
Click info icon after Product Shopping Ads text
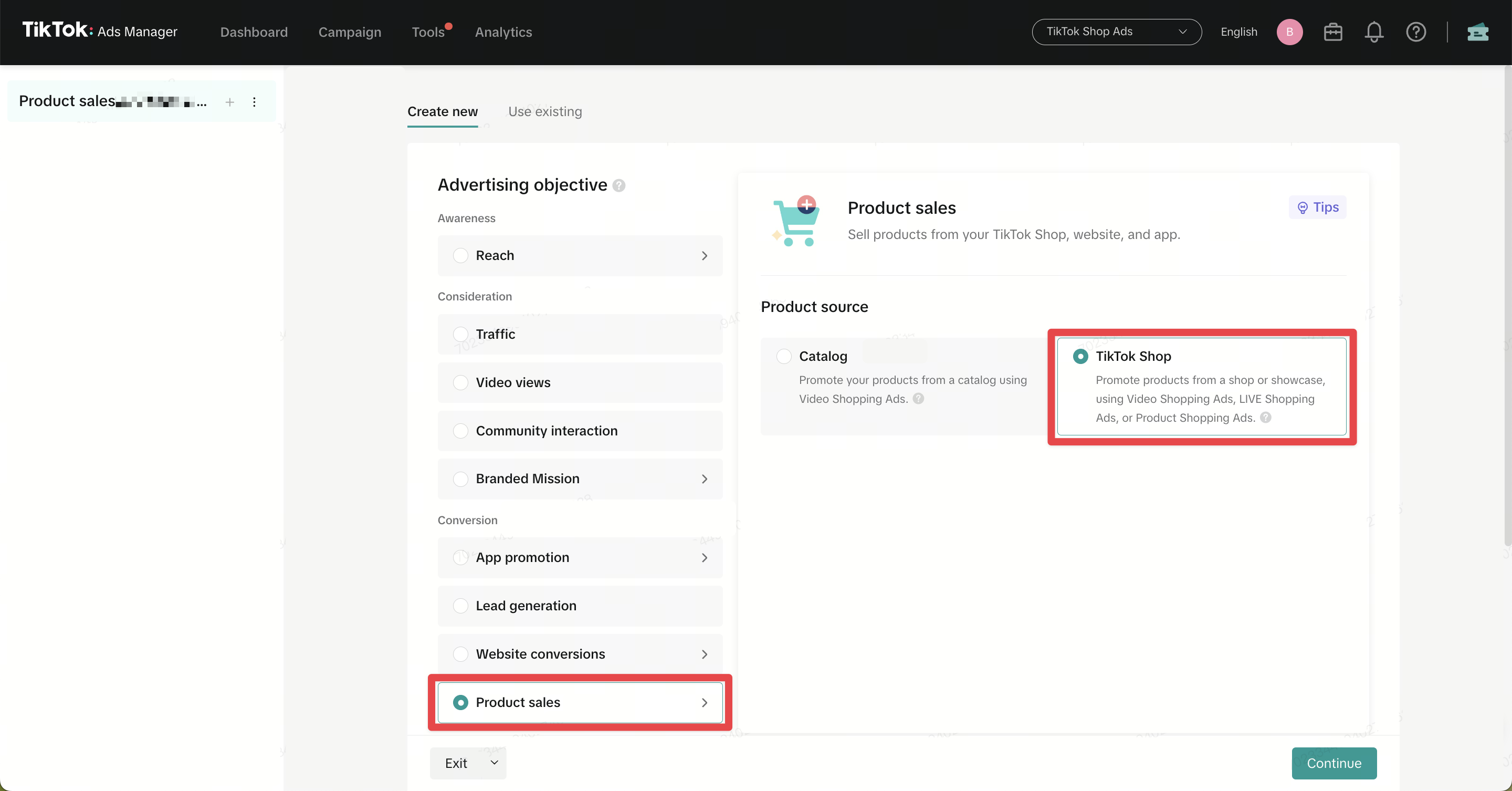1266,418
